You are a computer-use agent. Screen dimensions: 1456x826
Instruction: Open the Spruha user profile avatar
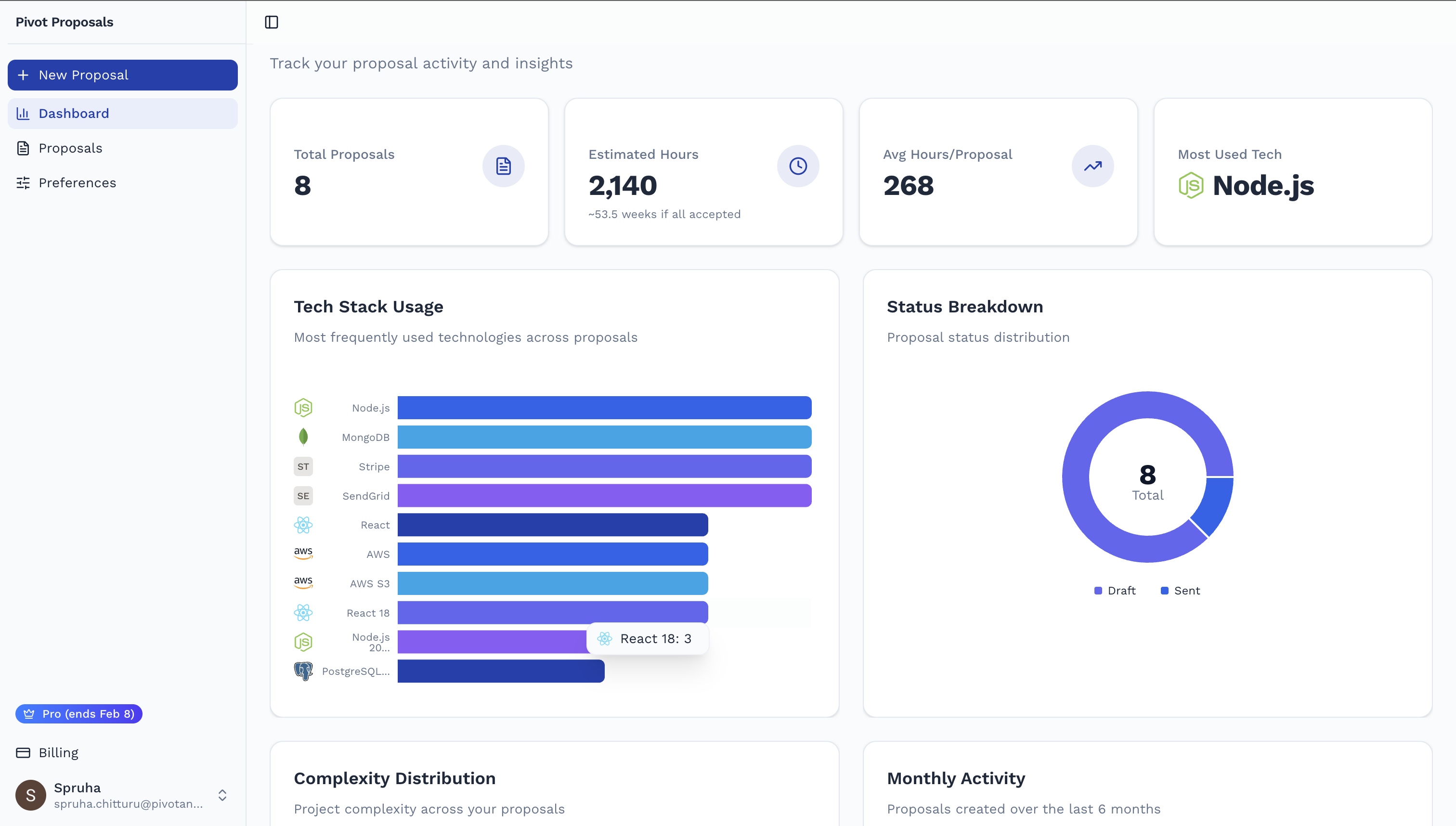point(31,795)
